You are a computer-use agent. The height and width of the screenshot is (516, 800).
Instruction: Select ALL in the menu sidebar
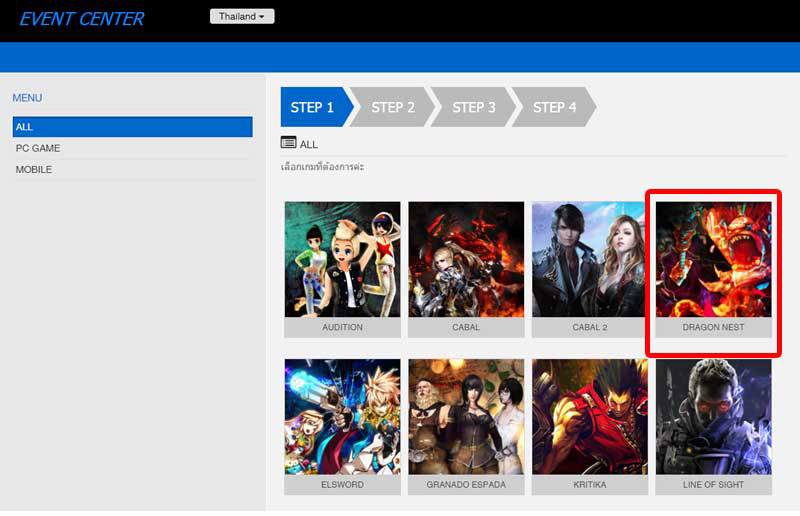133,127
